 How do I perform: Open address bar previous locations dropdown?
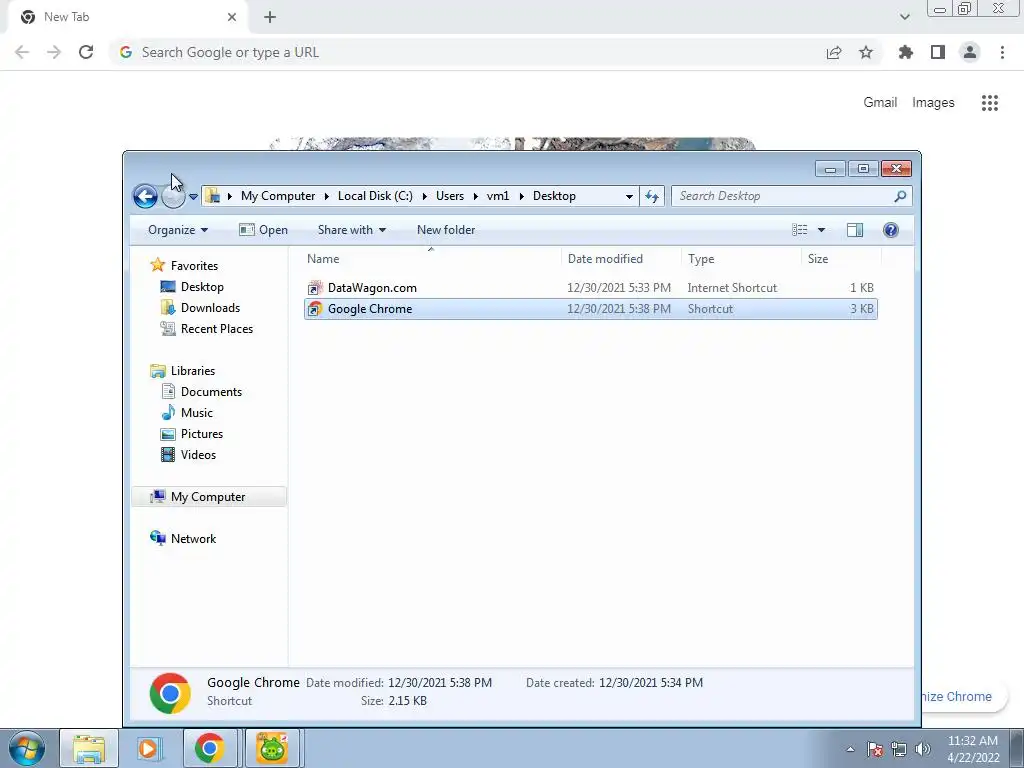629,196
